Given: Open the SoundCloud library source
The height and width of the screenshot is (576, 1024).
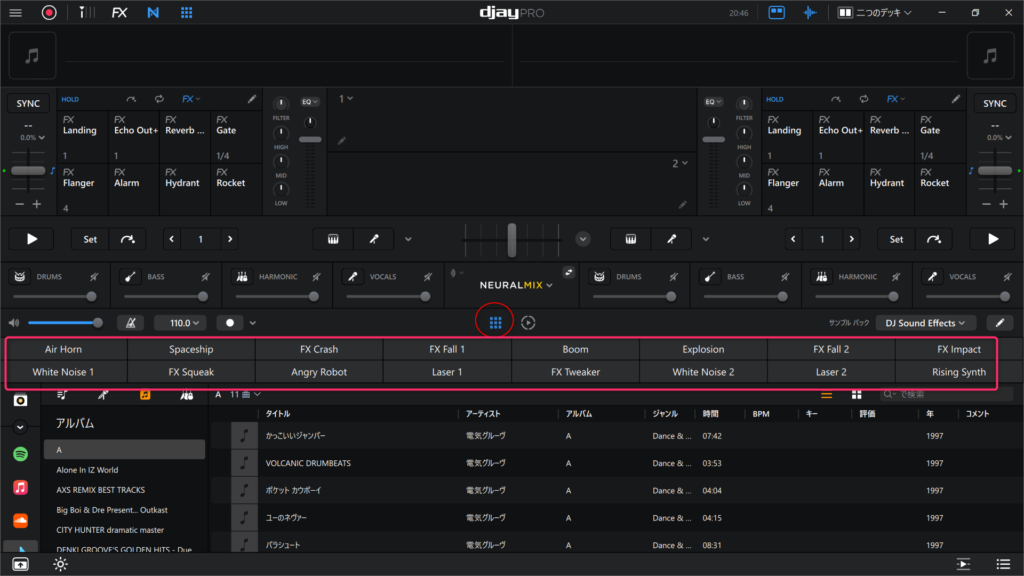Looking at the screenshot, I should pos(20,520).
